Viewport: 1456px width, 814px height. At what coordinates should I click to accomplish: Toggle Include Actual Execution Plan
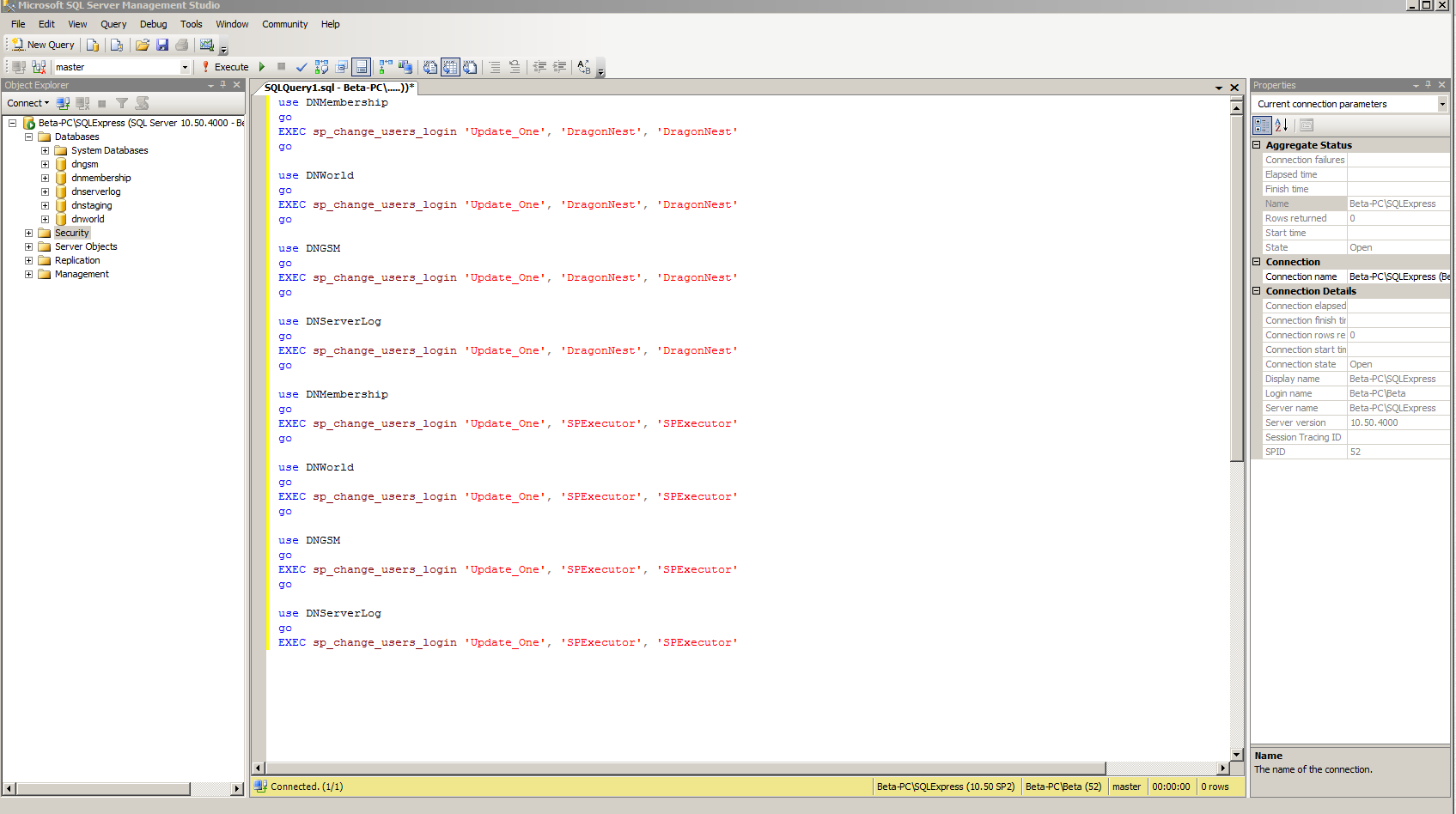[x=386, y=67]
